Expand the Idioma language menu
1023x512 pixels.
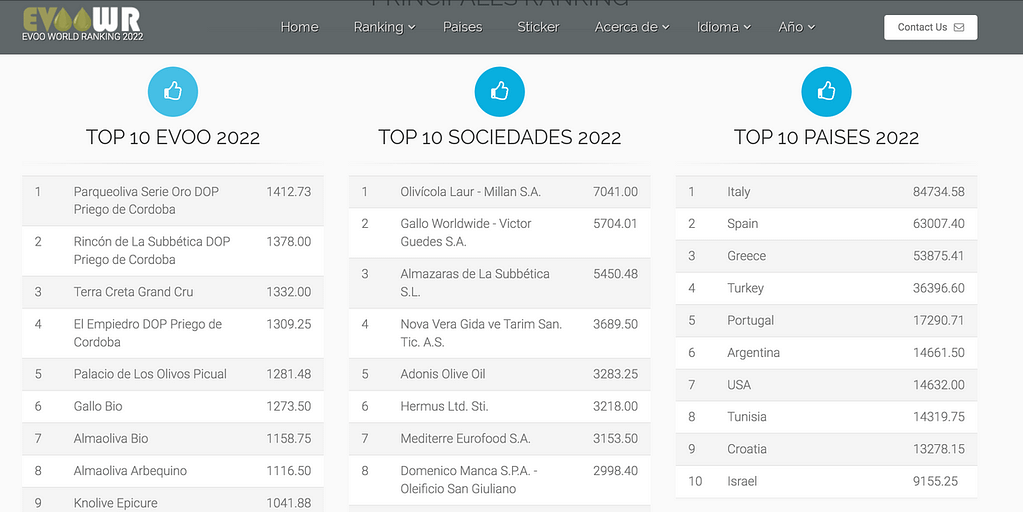[724, 27]
